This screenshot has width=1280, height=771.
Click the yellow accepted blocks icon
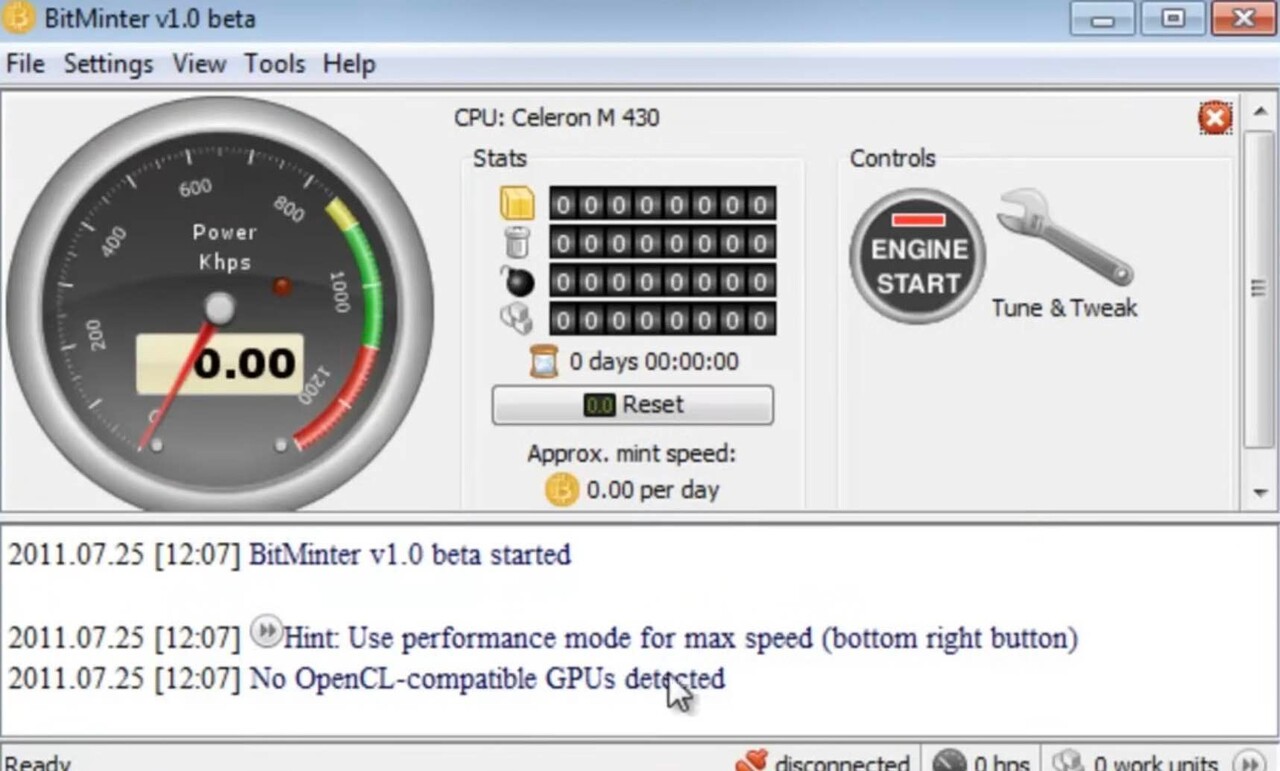tap(517, 204)
